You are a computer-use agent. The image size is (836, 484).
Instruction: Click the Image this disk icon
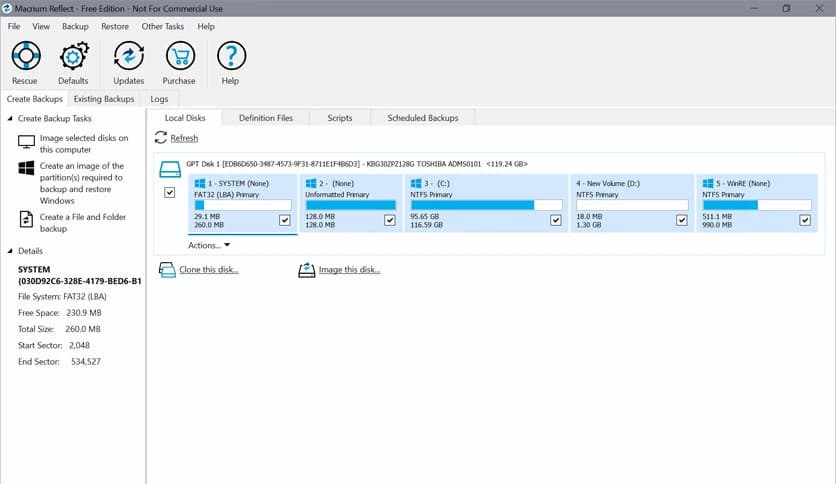pyautogui.click(x=307, y=270)
